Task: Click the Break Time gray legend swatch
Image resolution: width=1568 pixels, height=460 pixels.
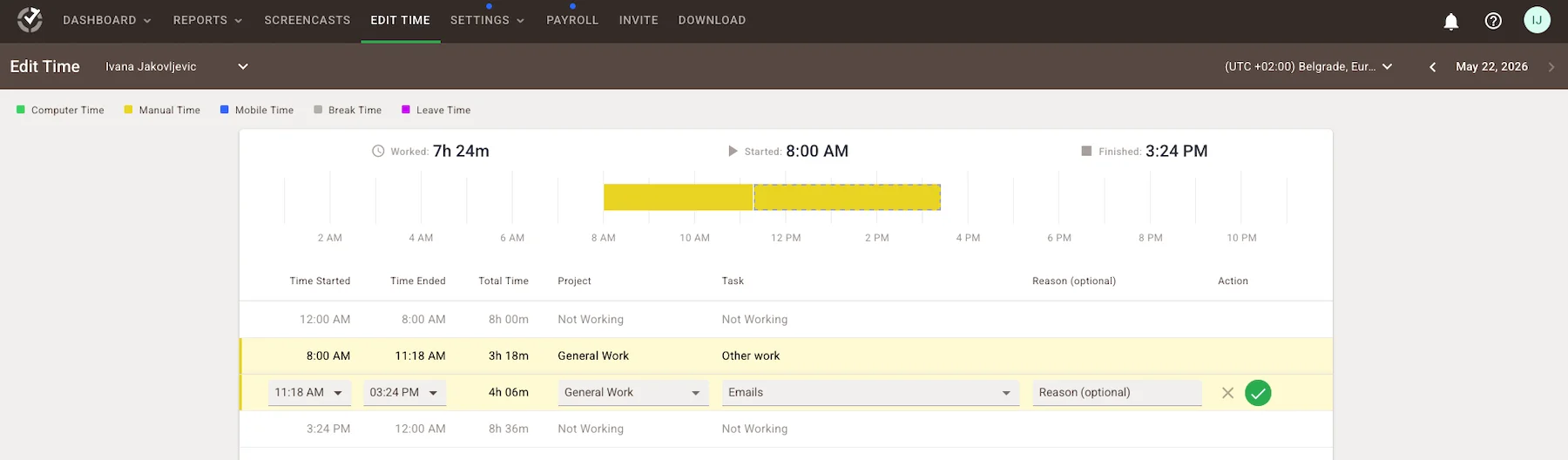Action: [318, 110]
